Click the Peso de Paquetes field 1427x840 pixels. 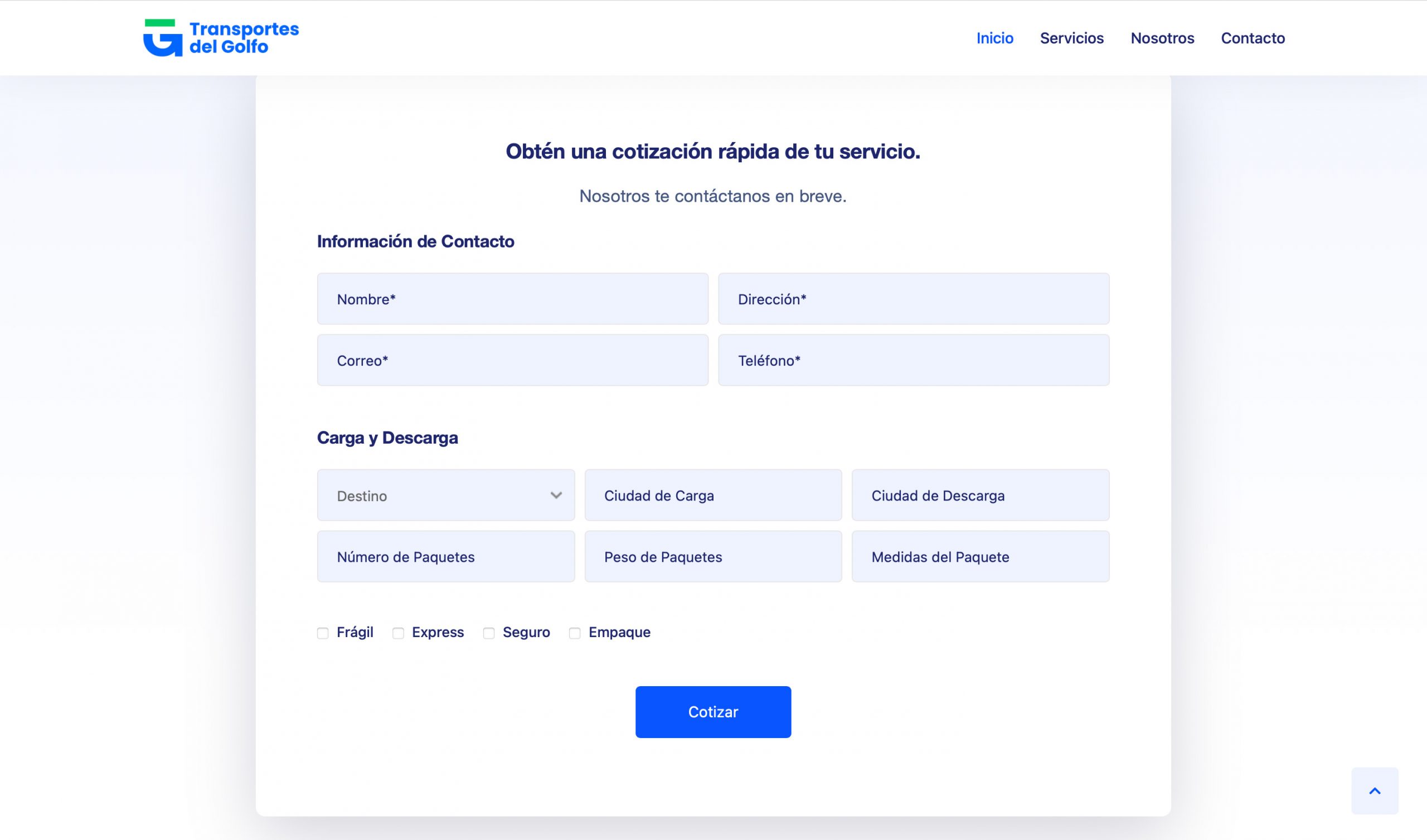(x=713, y=557)
